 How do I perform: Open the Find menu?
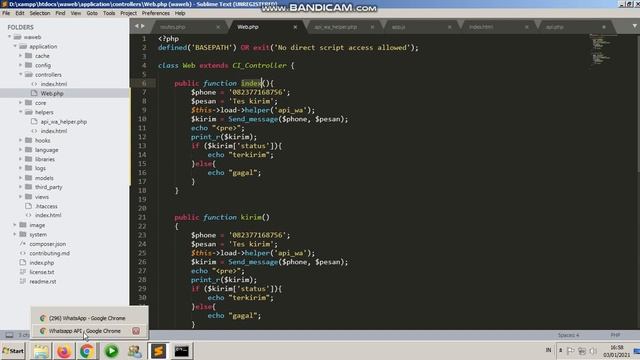pyautogui.click(x=60, y=13)
